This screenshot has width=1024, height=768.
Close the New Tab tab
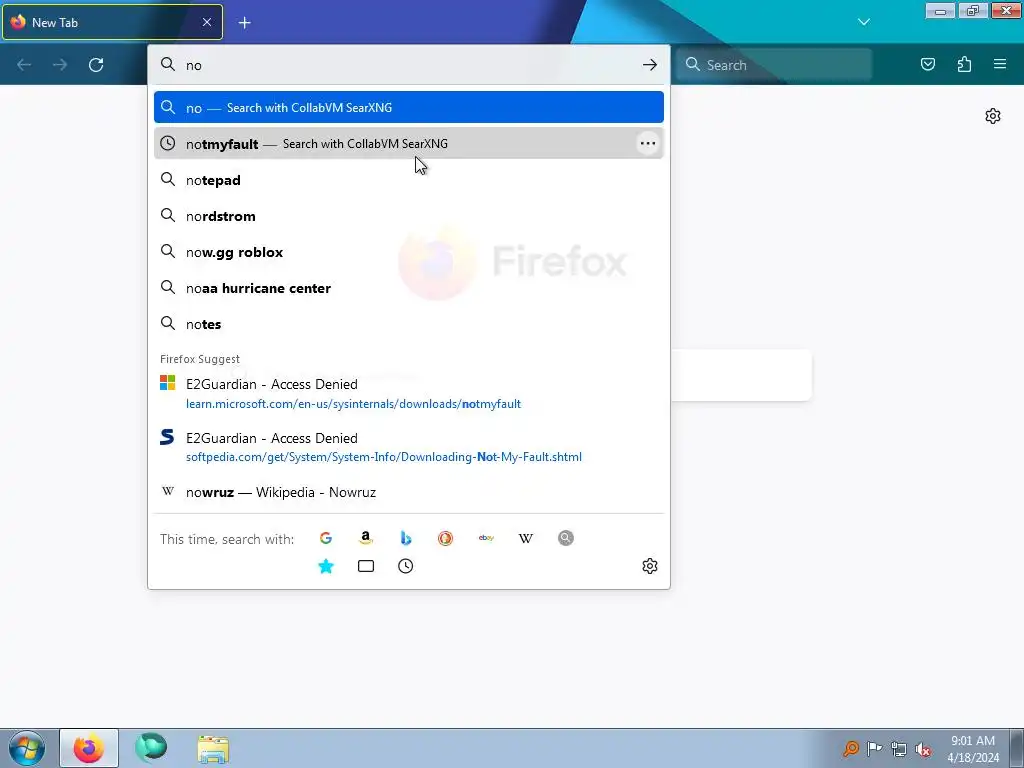(x=206, y=22)
